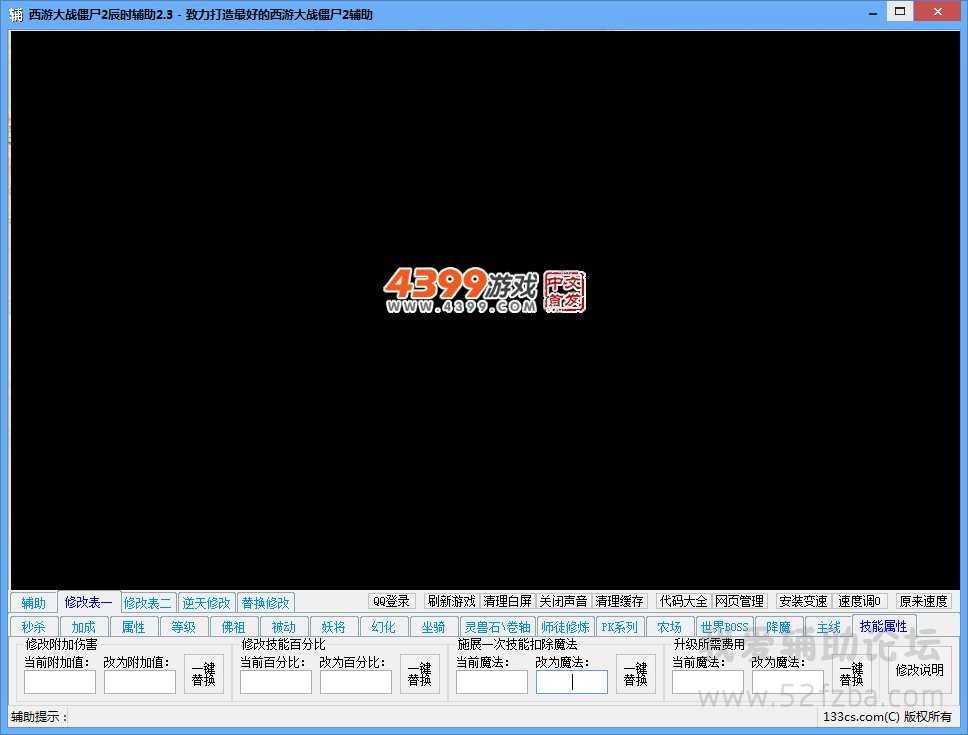968x735 pixels.
Task: Close the 西游大战僵尸2辰时辅助 window
Action: (937, 11)
